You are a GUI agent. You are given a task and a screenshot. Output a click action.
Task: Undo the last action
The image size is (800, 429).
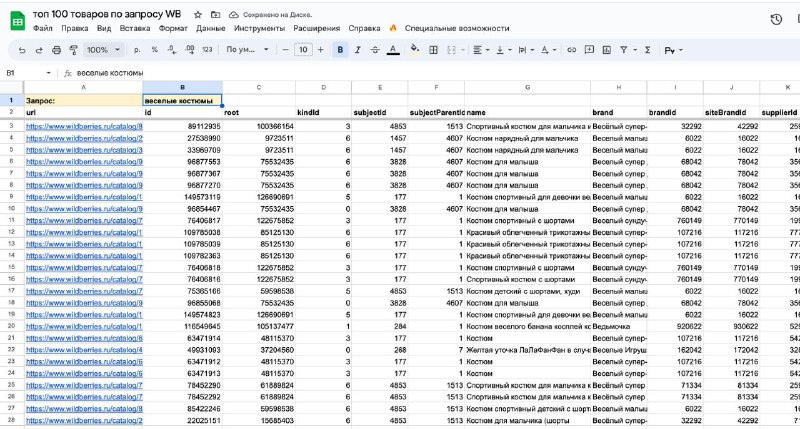[x=22, y=50]
